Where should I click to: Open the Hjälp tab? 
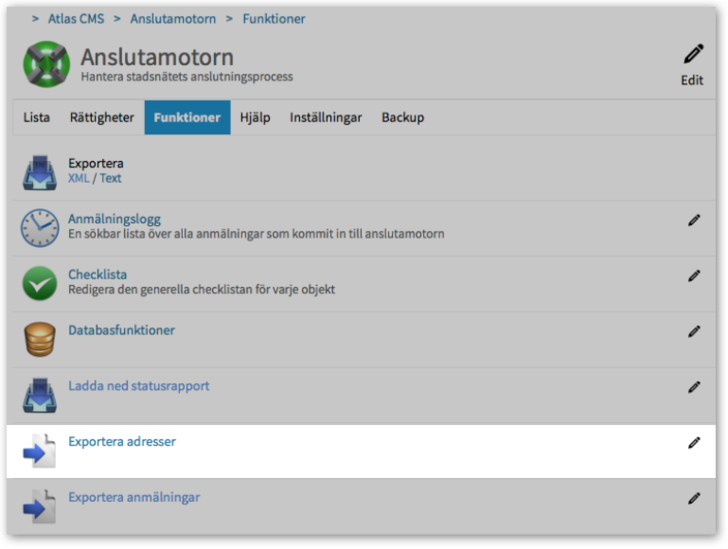pyautogui.click(x=255, y=117)
